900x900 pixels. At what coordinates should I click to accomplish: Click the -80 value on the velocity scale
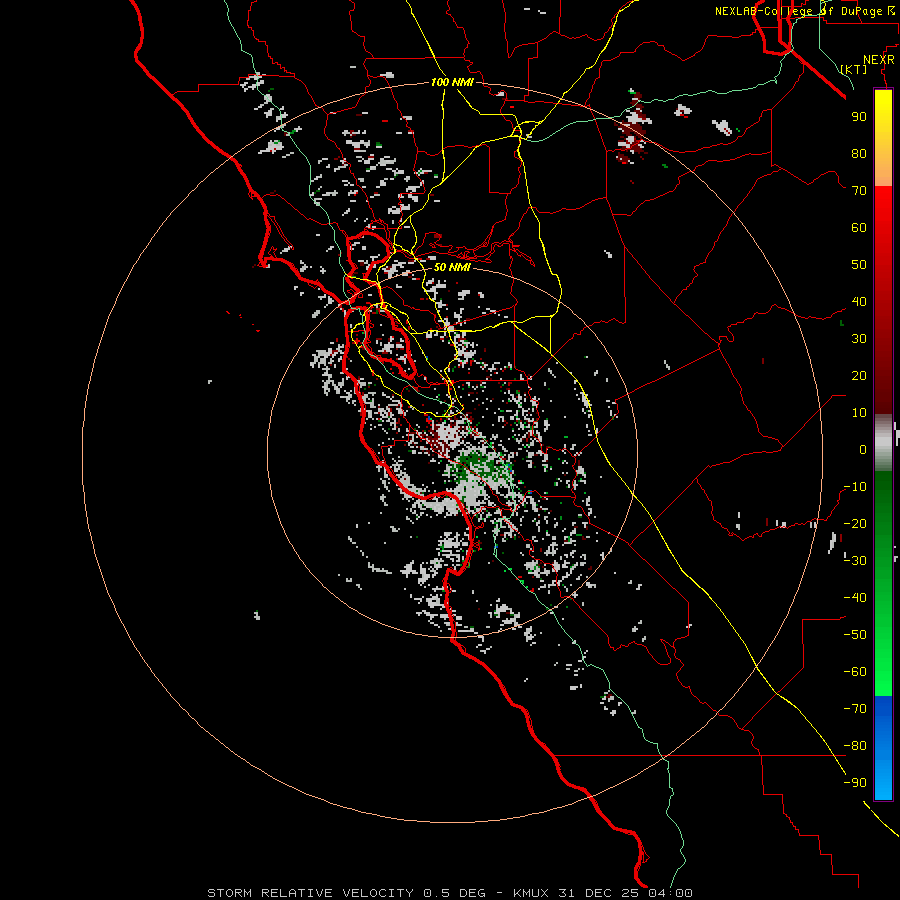[x=855, y=746]
